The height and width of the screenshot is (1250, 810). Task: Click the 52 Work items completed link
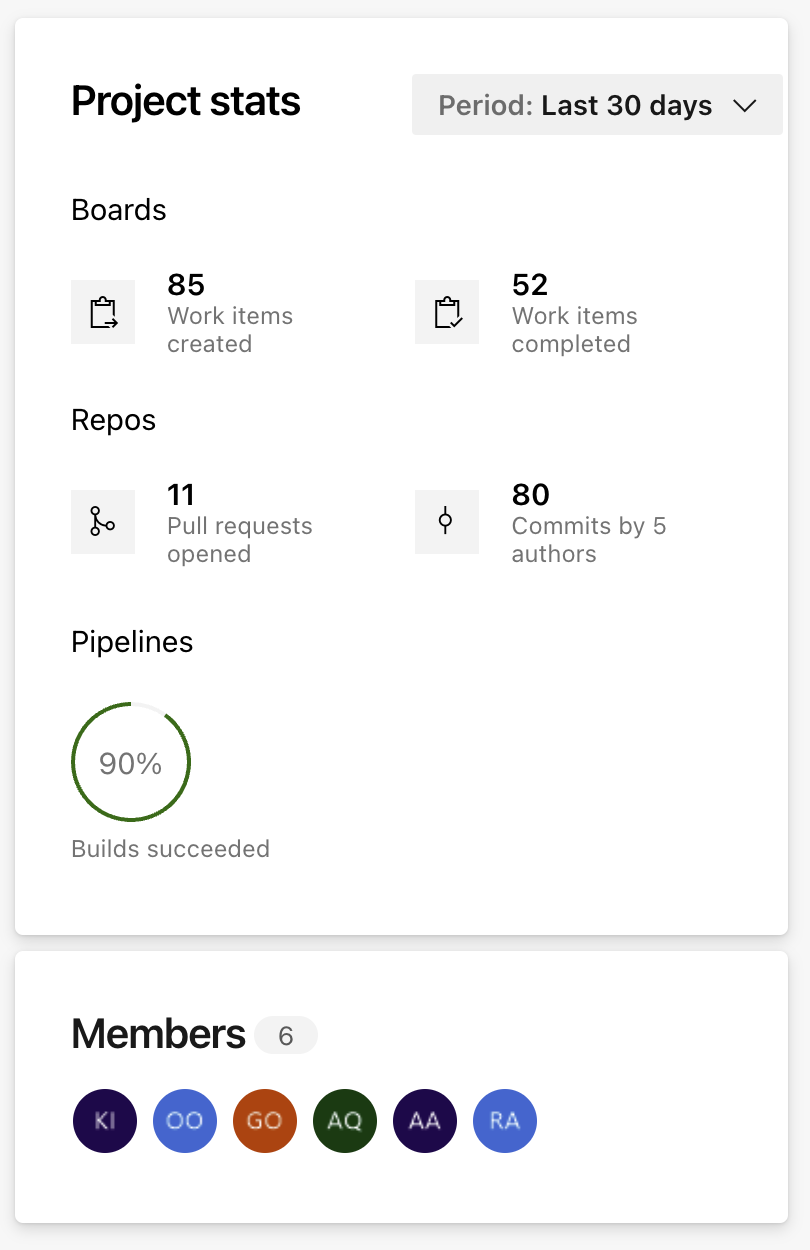(x=575, y=314)
